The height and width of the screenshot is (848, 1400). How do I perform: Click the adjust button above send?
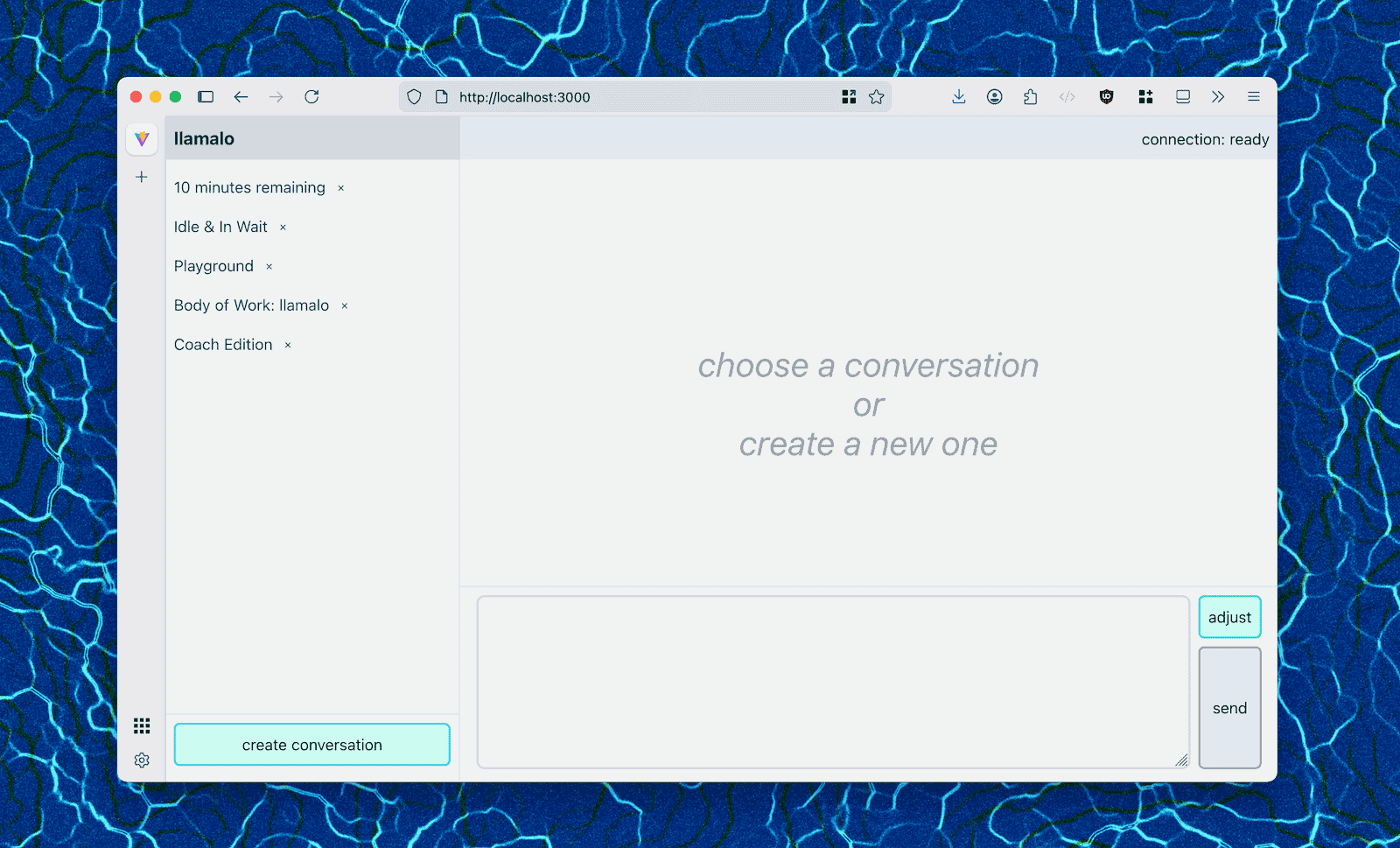[1229, 617]
